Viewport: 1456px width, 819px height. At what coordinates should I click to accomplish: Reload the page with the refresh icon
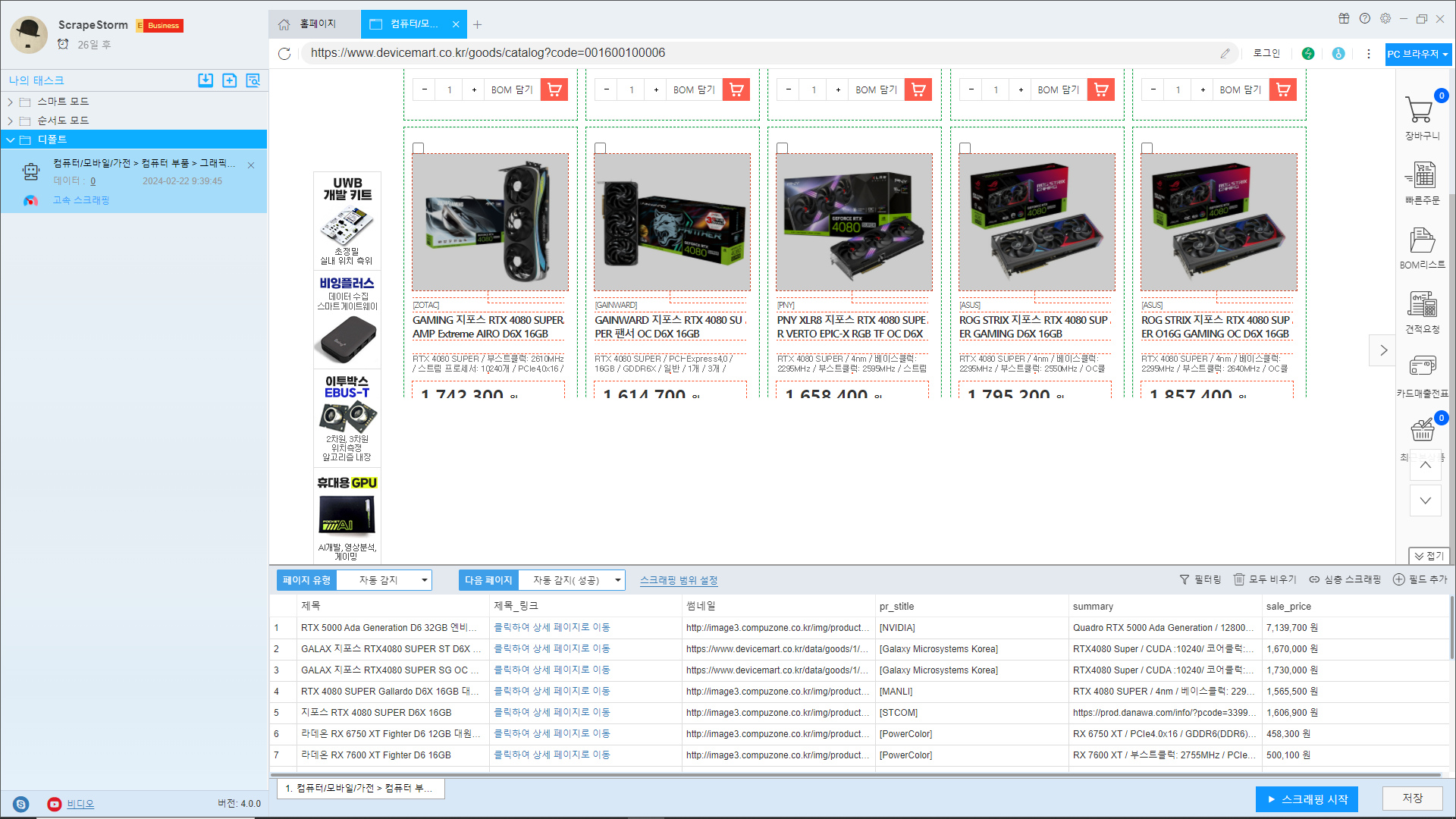[284, 54]
